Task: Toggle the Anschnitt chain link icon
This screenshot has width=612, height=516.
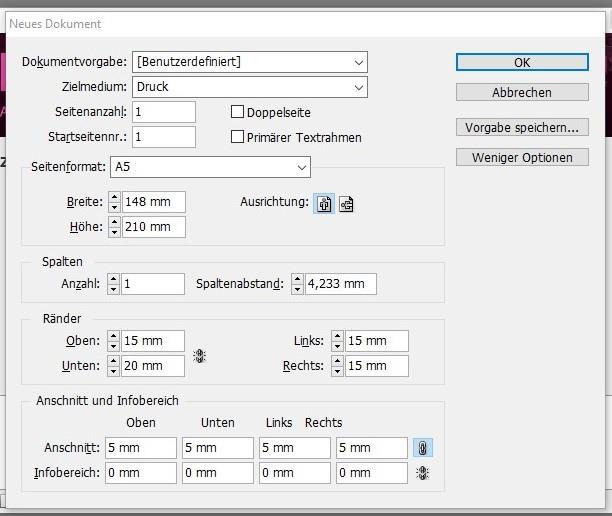Action: pos(423,448)
